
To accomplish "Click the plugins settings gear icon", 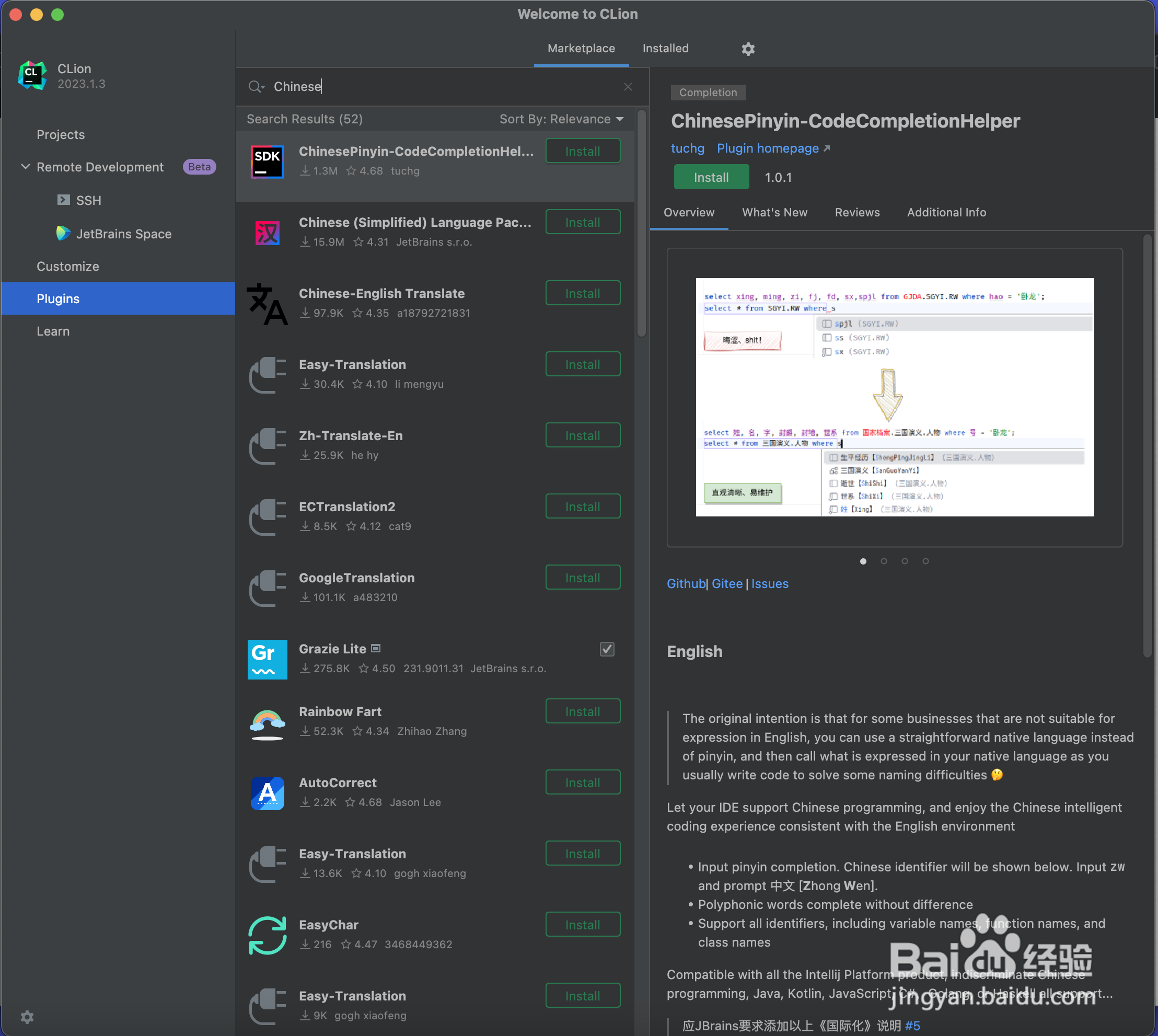I will [748, 49].
